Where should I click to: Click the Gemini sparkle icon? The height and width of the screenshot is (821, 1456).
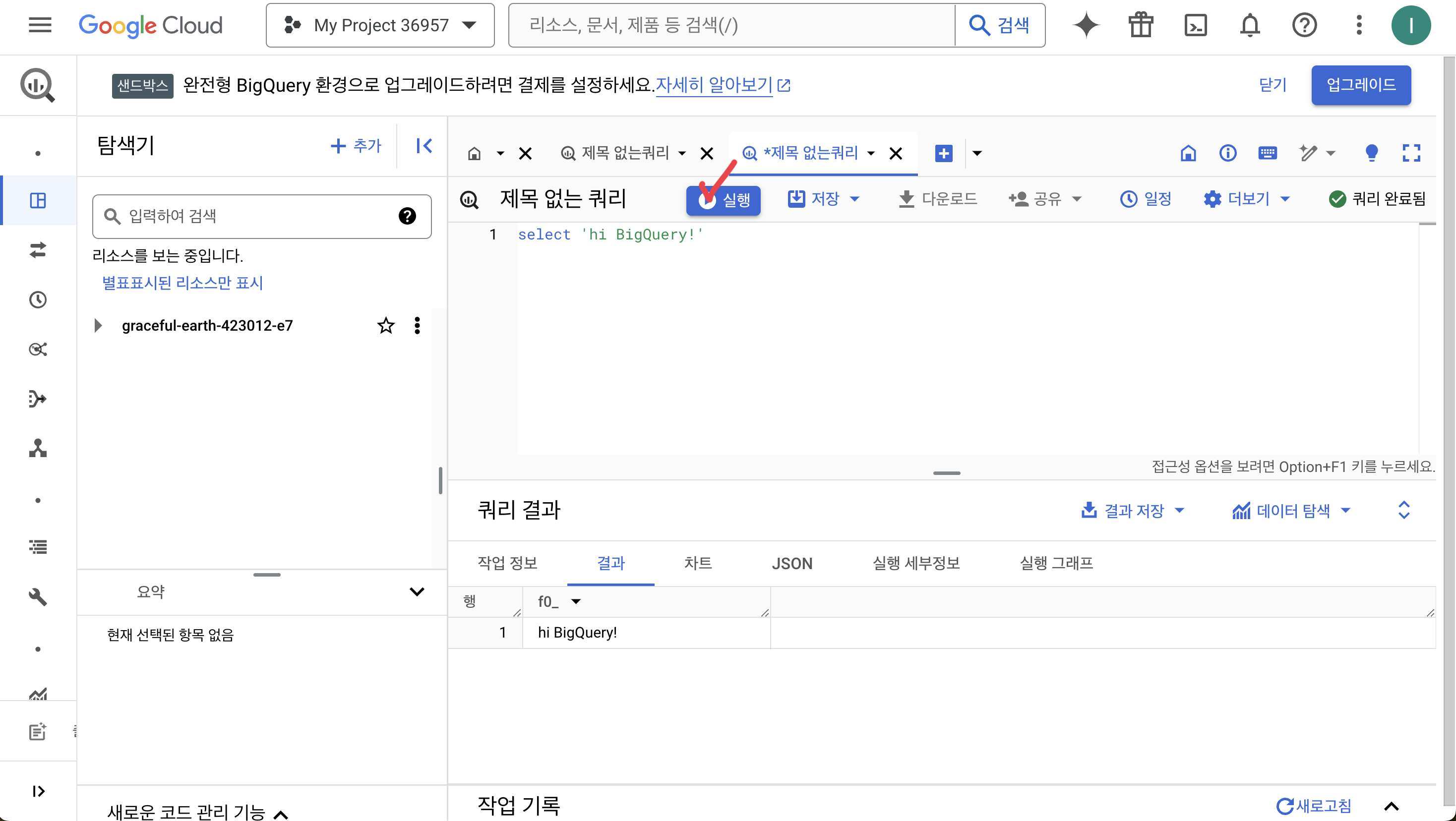click(1086, 25)
